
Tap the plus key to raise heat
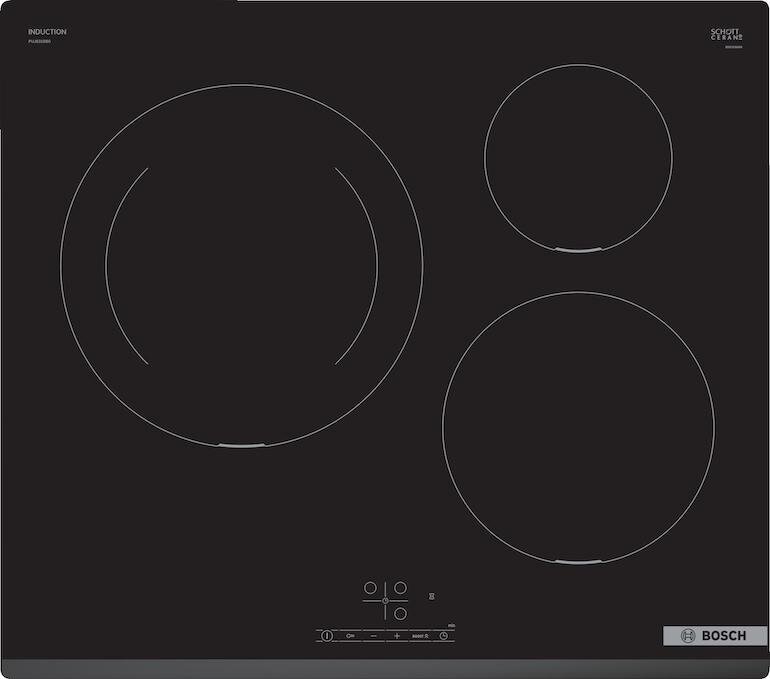point(397,636)
